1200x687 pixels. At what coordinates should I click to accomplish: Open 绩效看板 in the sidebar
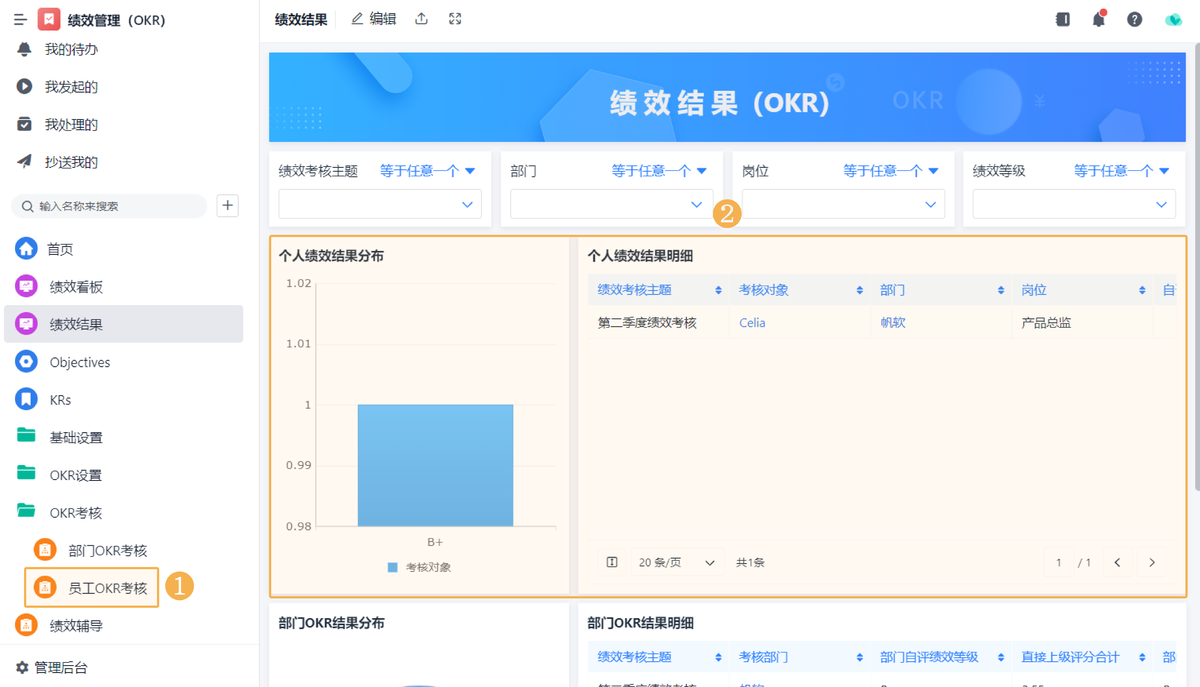[76, 287]
